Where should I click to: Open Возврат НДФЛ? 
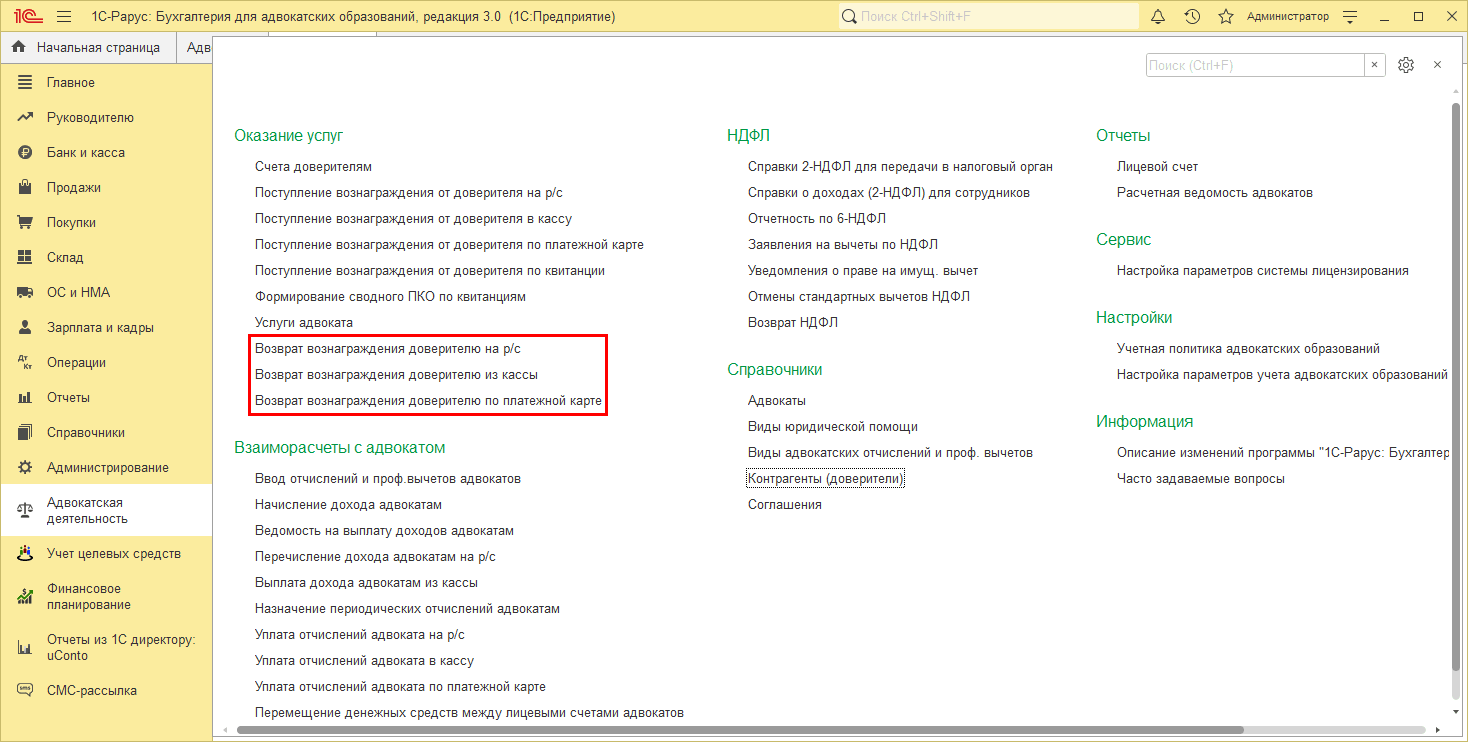click(x=793, y=322)
